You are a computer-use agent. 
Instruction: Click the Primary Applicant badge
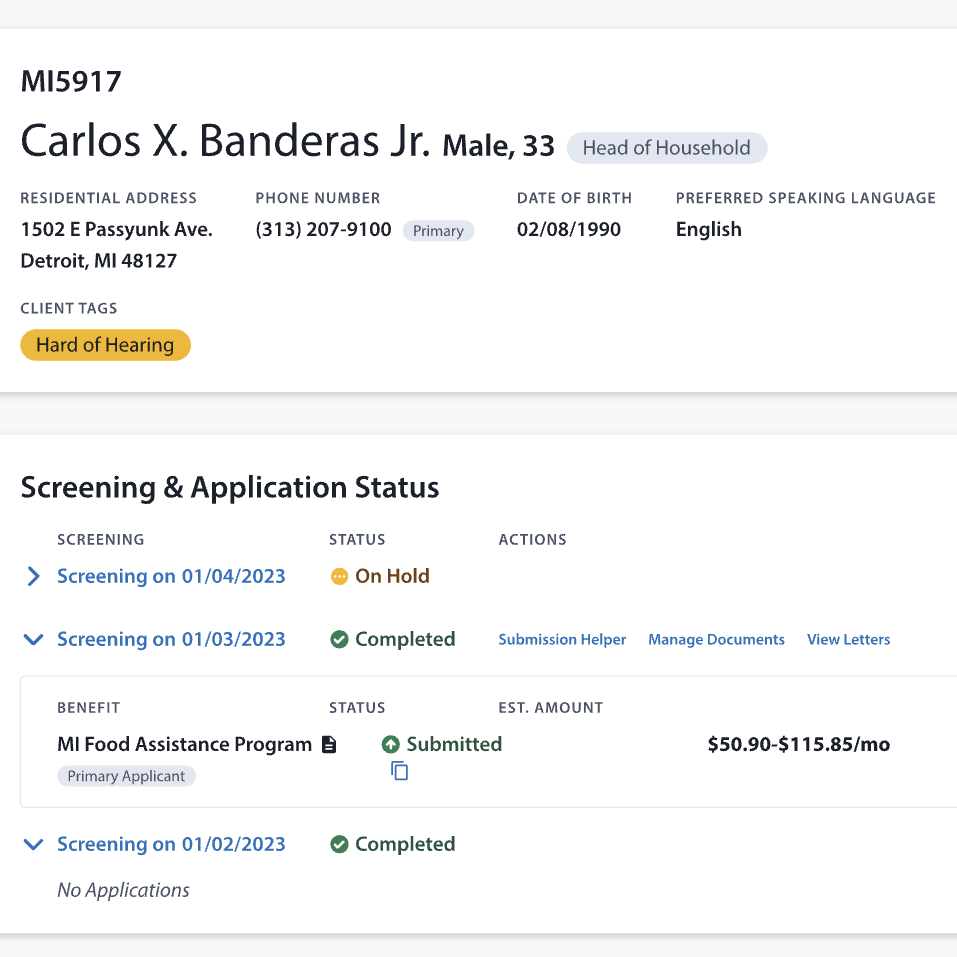(126, 776)
